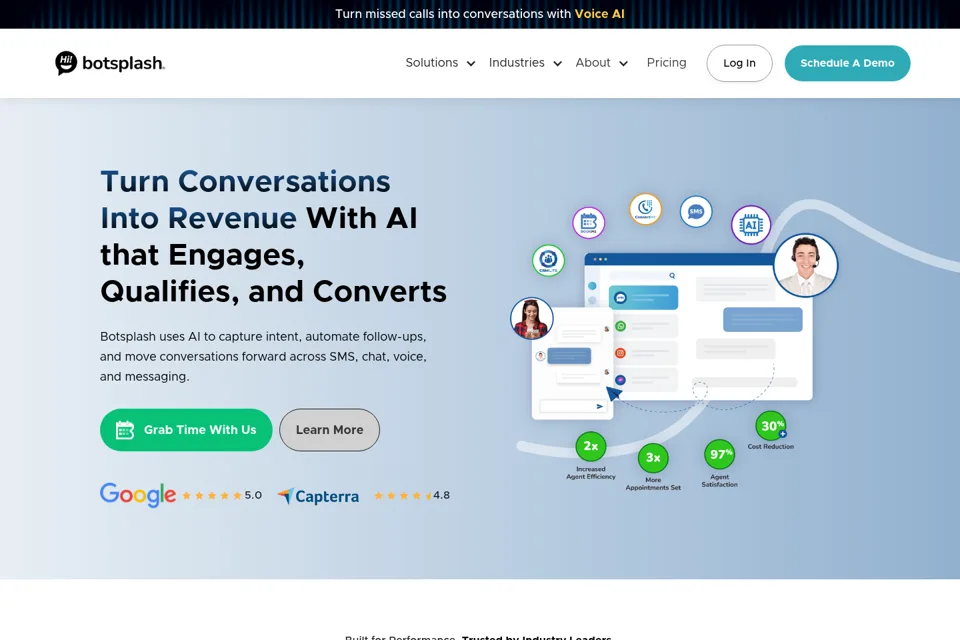Click the Voice AI banner link

599,13
